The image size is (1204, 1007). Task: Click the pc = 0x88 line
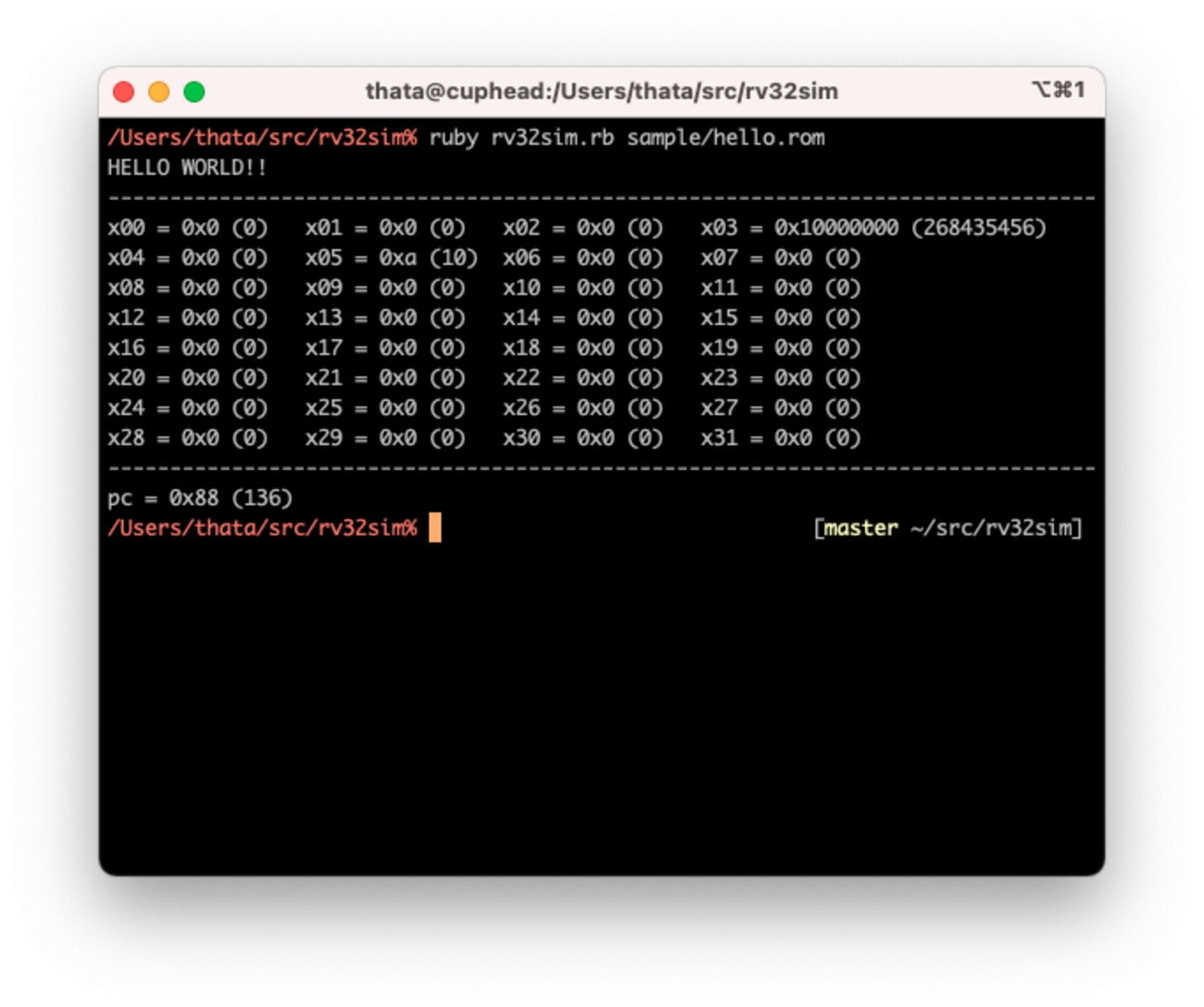[200, 498]
